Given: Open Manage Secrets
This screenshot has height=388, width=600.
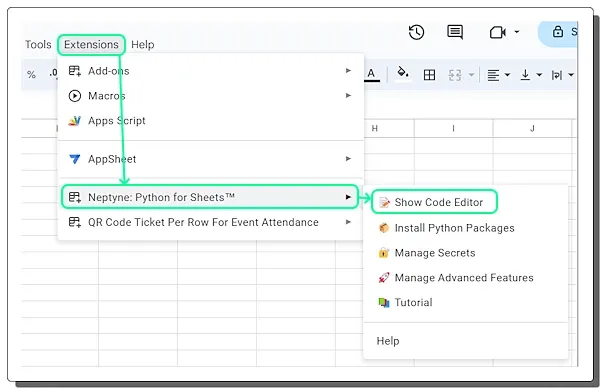Looking at the screenshot, I should click(465, 253).
